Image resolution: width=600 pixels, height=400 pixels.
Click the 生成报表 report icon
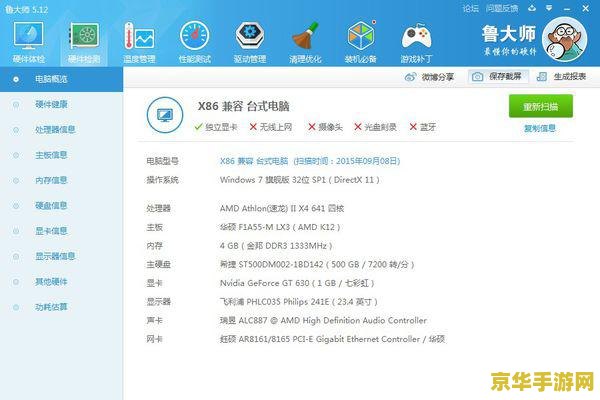tap(541, 77)
